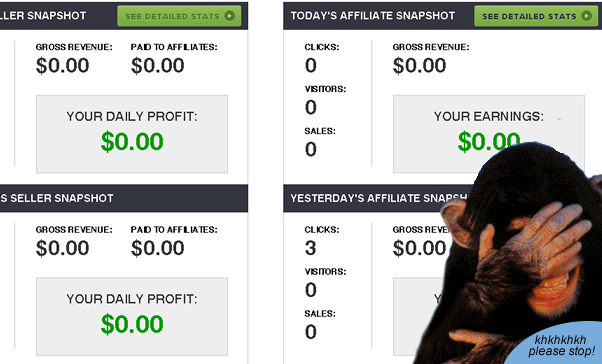Click yesterday's affiliate Sales count
This screenshot has width=602, height=364.
tap(311, 332)
